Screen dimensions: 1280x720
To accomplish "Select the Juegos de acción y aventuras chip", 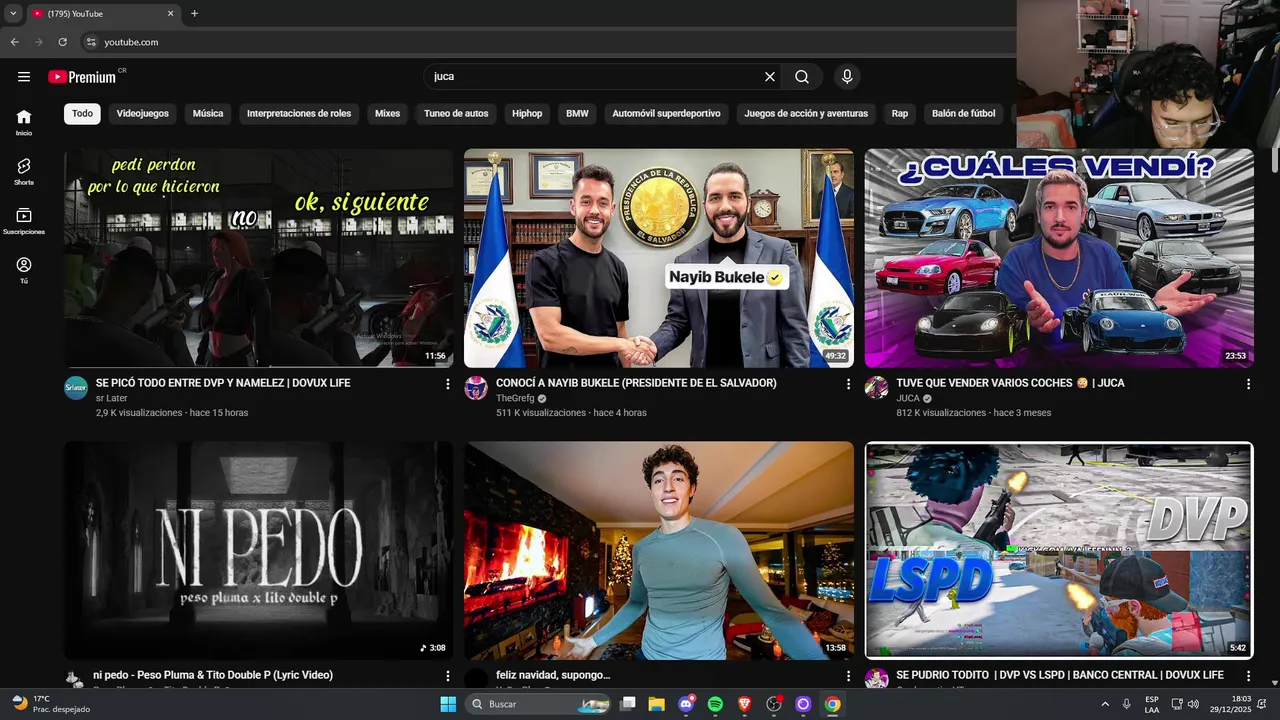I will (x=806, y=114).
